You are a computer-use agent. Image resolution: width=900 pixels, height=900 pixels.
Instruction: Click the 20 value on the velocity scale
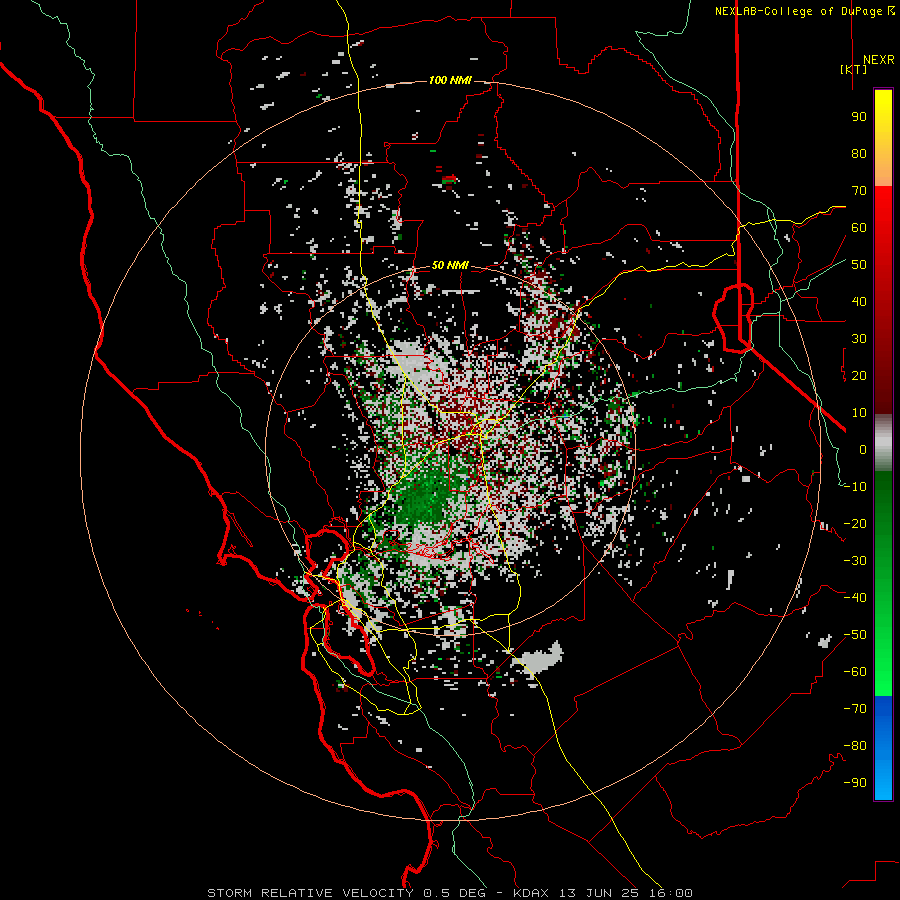click(x=859, y=376)
